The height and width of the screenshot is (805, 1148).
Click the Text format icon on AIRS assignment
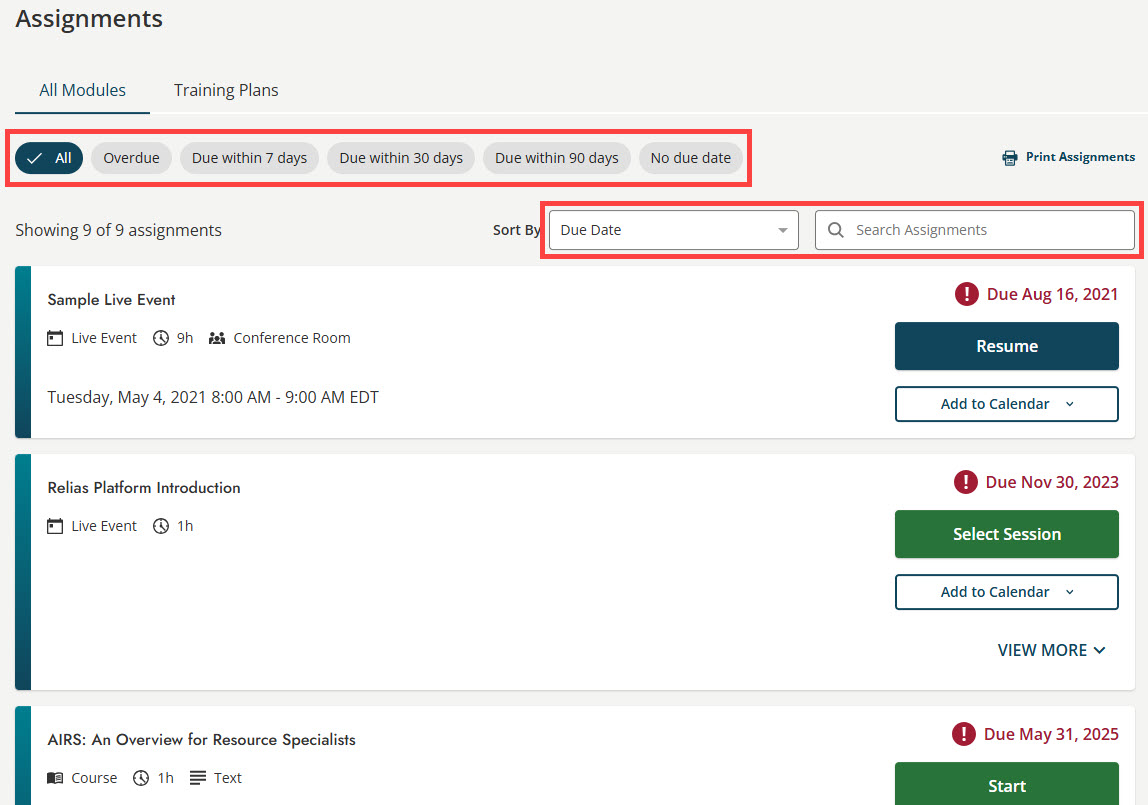click(x=199, y=777)
